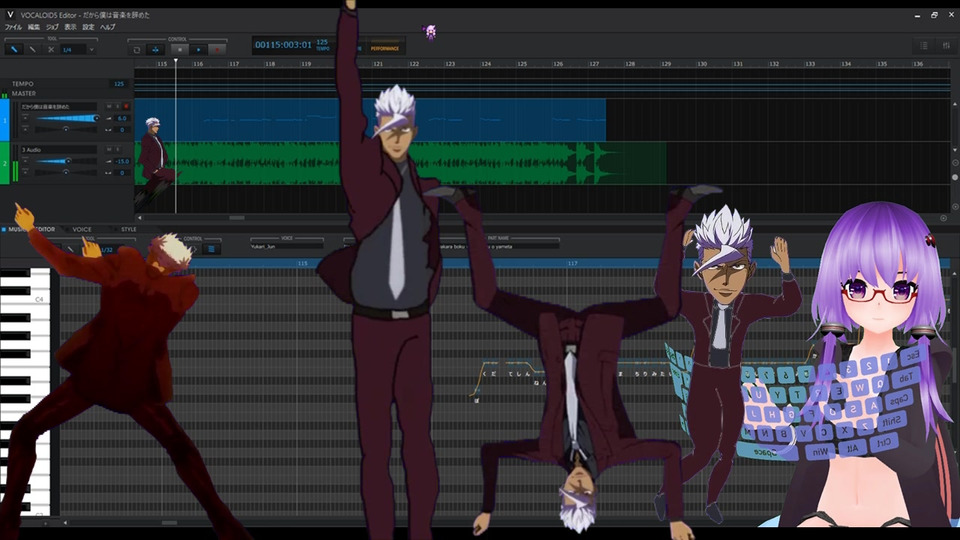Select the blue vocal part on track 1
The height and width of the screenshot is (540, 960).
(370, 120)
